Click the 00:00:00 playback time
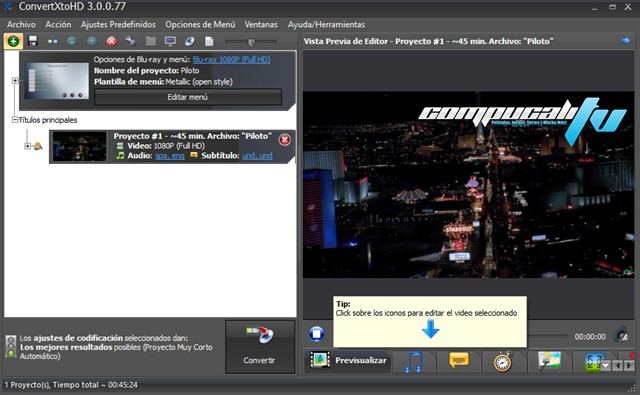 (590, 337)
